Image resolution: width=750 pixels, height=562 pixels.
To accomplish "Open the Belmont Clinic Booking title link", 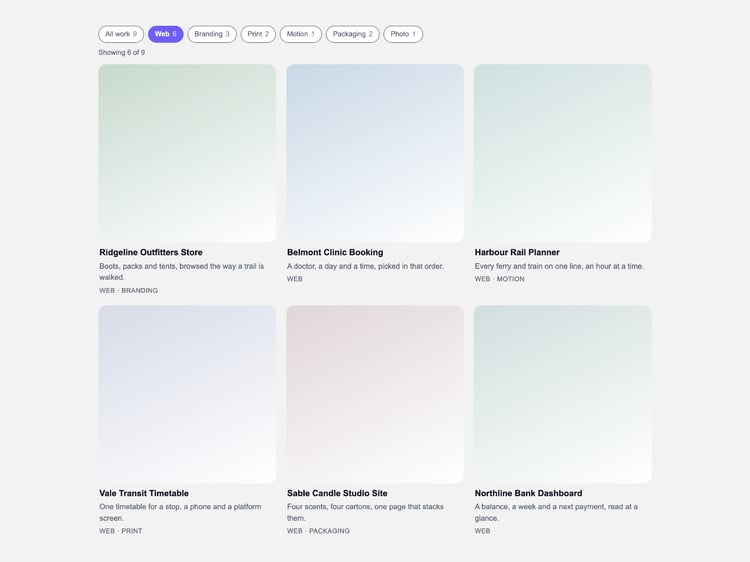I will [335, 252].
